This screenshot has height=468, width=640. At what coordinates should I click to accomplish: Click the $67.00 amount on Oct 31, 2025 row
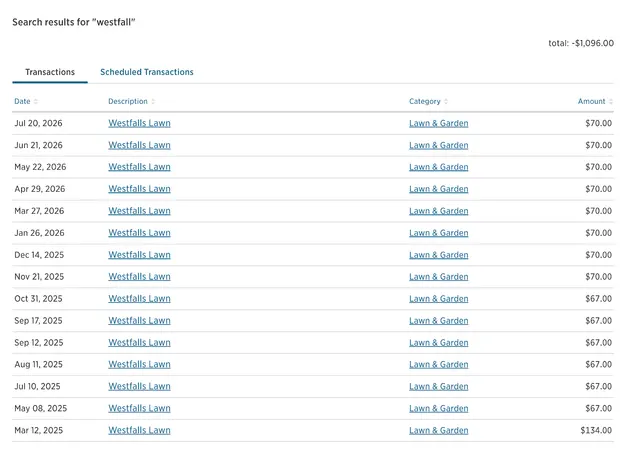point(598,299)
